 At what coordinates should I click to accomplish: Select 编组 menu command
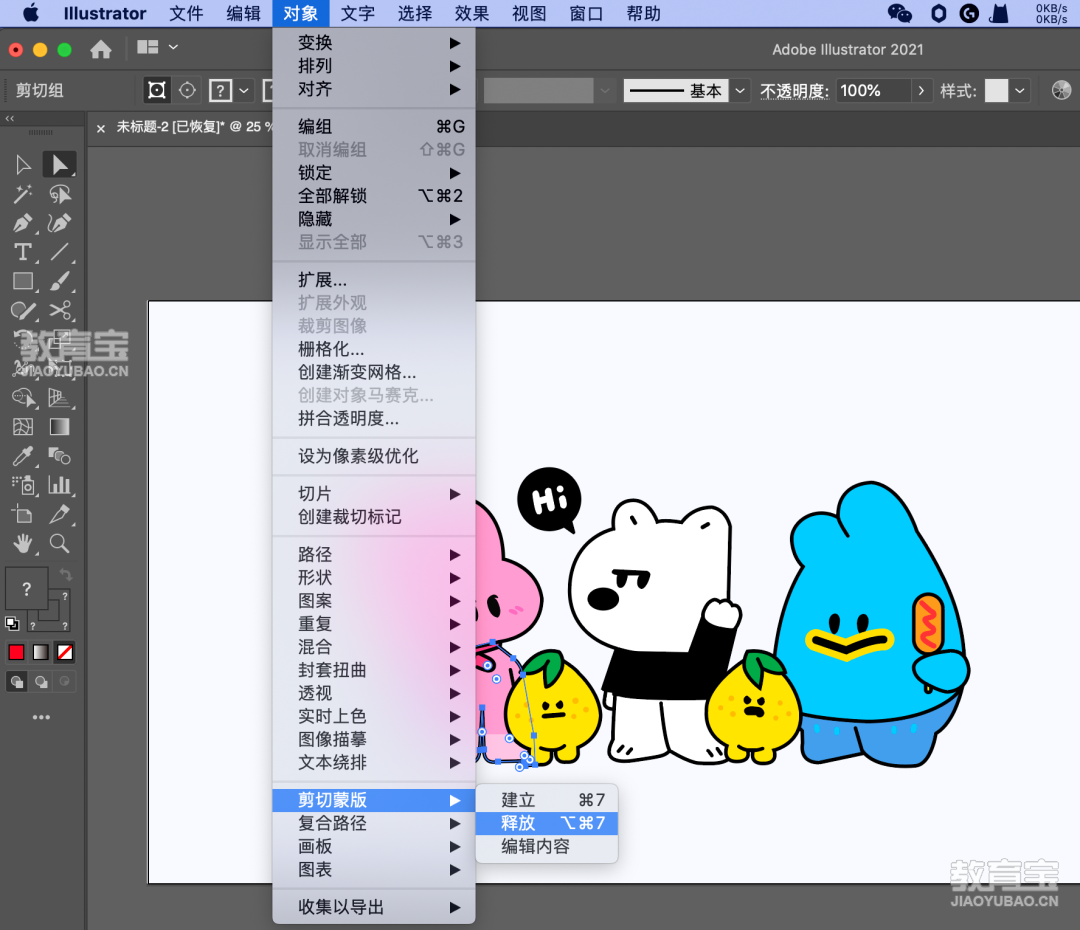tap(374, 127)
